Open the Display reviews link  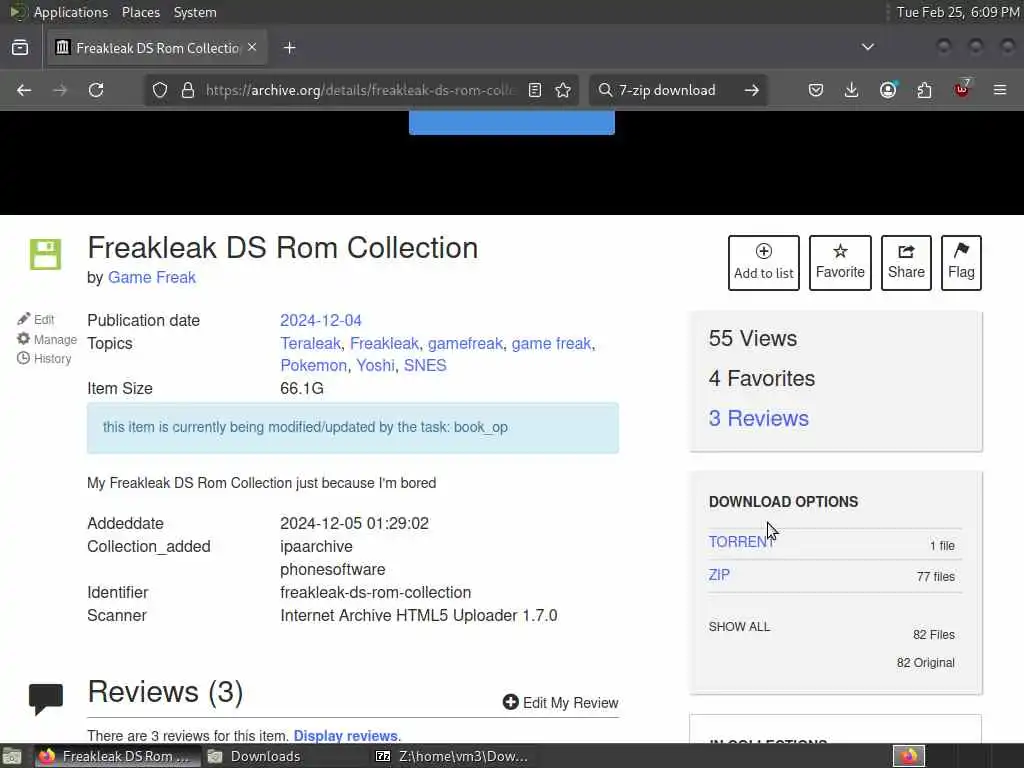click(x=345, y=736)
